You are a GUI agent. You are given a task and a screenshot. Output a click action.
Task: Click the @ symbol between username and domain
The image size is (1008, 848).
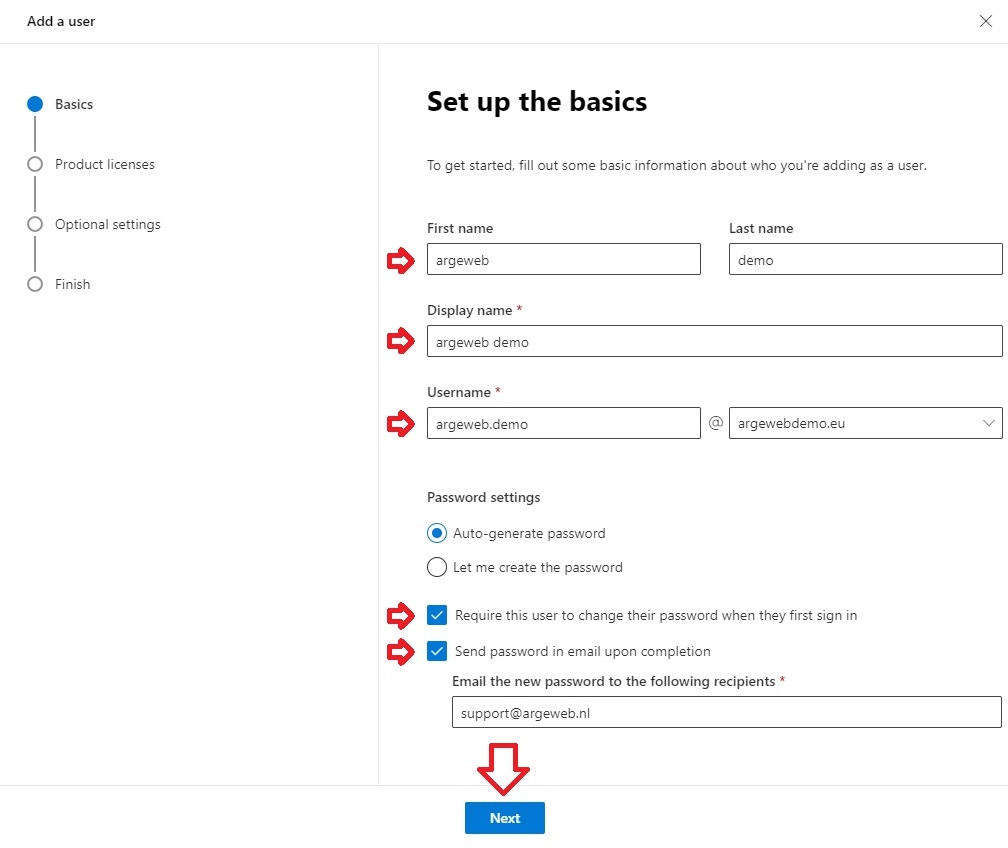pos(716,423)
